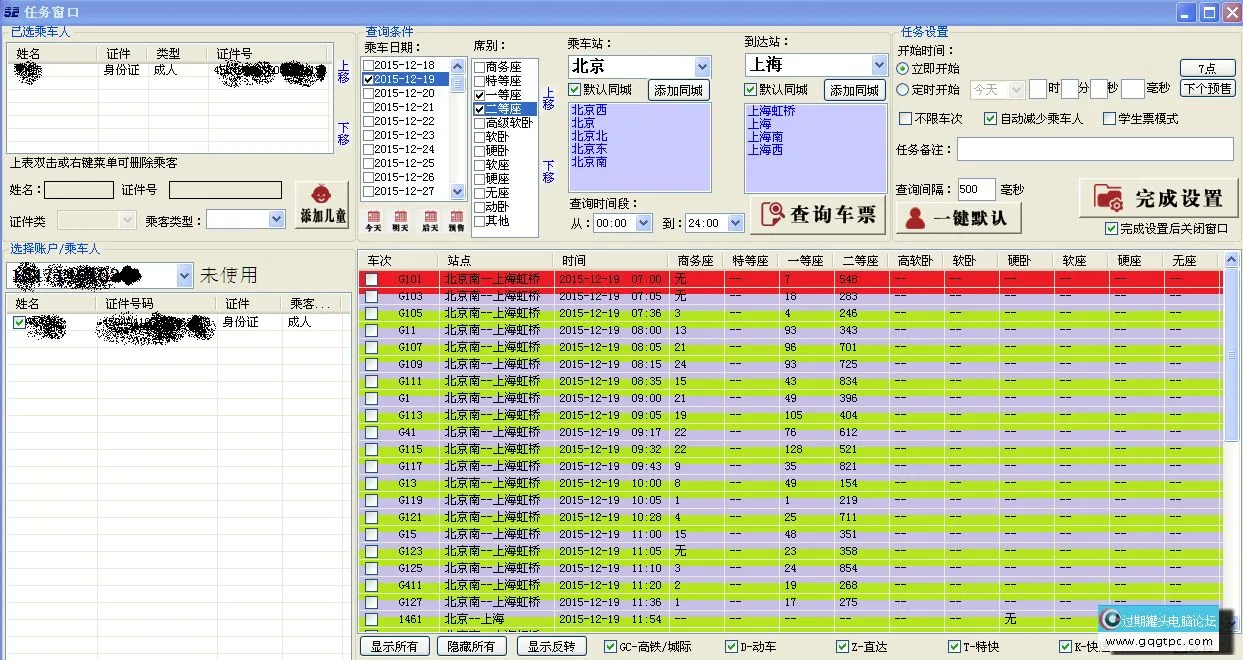Enable the 商务座 seat class checkbox
This screenshot has width=1243, height=660.
pyautogui.click(x=480, y=67)
